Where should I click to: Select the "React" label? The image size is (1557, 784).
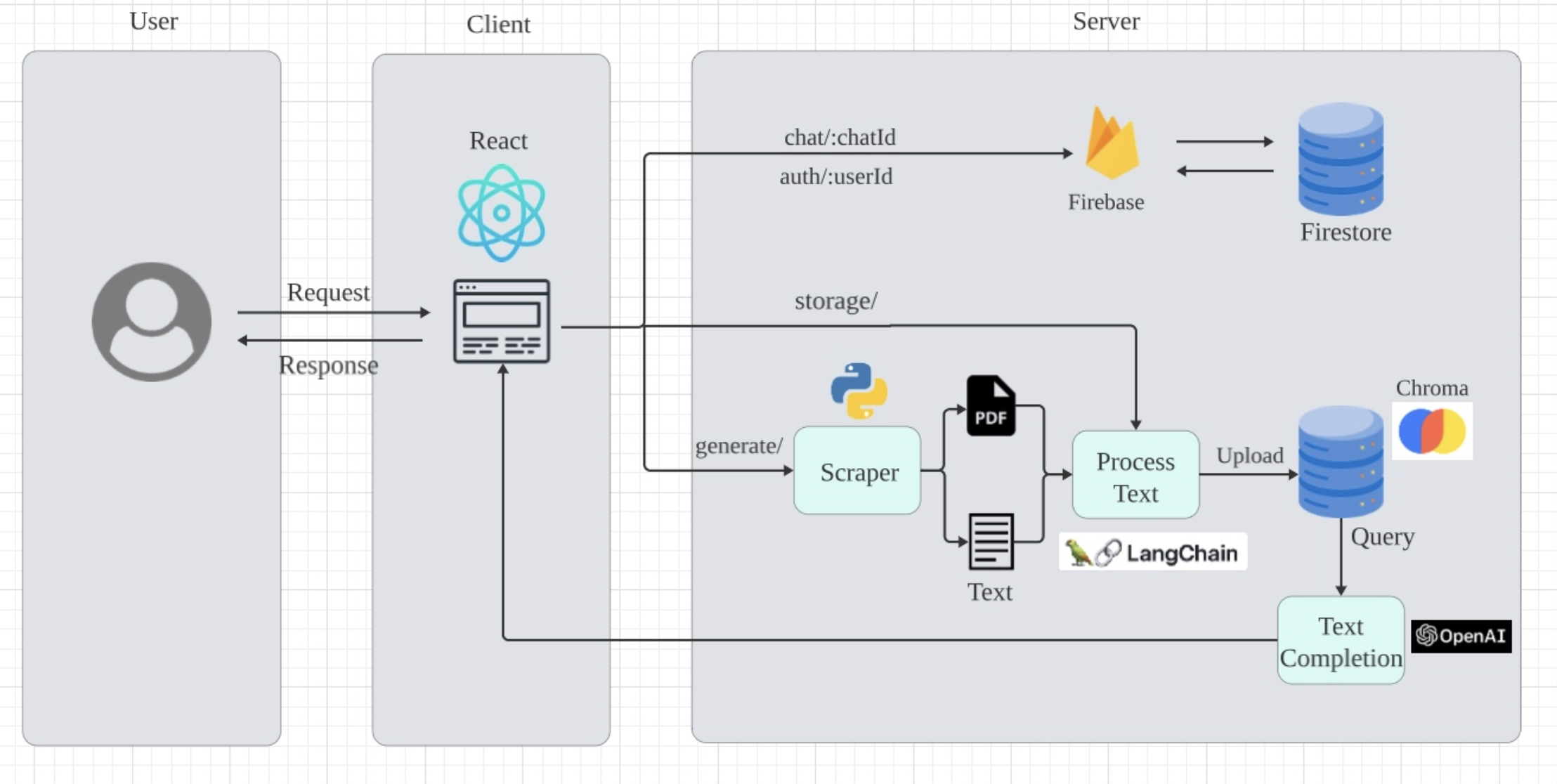498,141
